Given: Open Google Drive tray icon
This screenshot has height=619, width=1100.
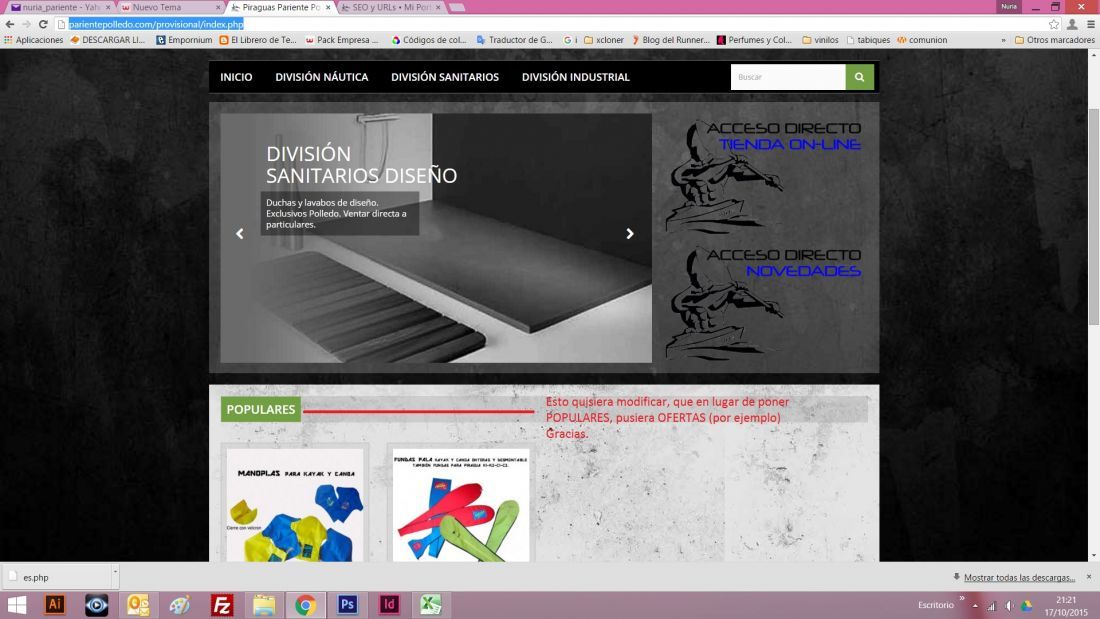Looking at the screenshot, I should coord(1026,606).
